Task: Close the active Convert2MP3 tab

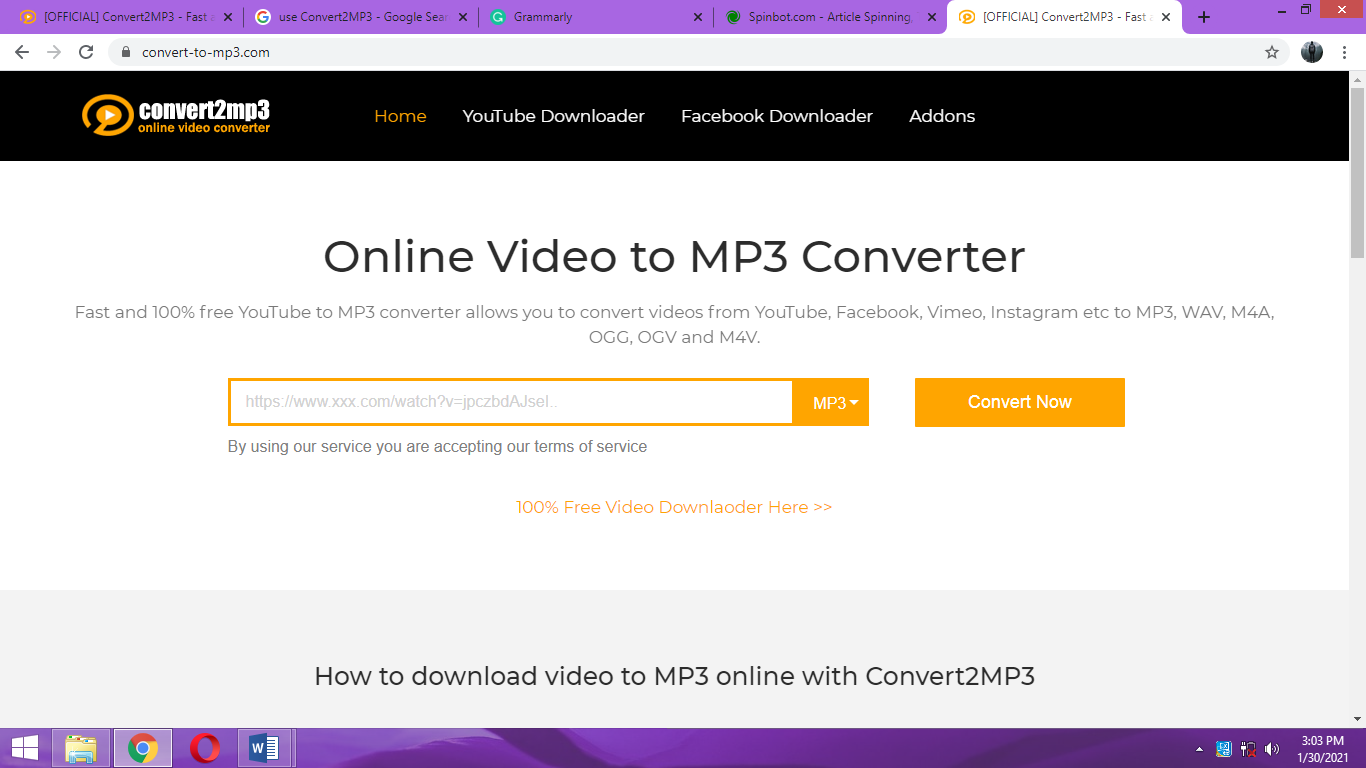Action: point(1166,17)
